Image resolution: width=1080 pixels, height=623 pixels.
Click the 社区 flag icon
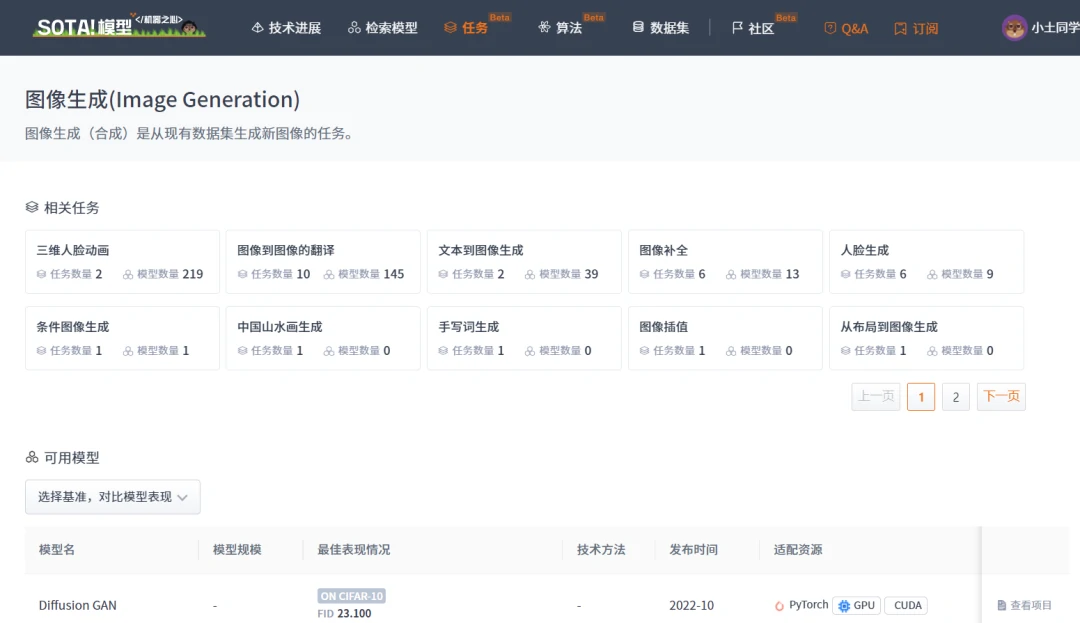pyautogui.click(x=737, y=28)
